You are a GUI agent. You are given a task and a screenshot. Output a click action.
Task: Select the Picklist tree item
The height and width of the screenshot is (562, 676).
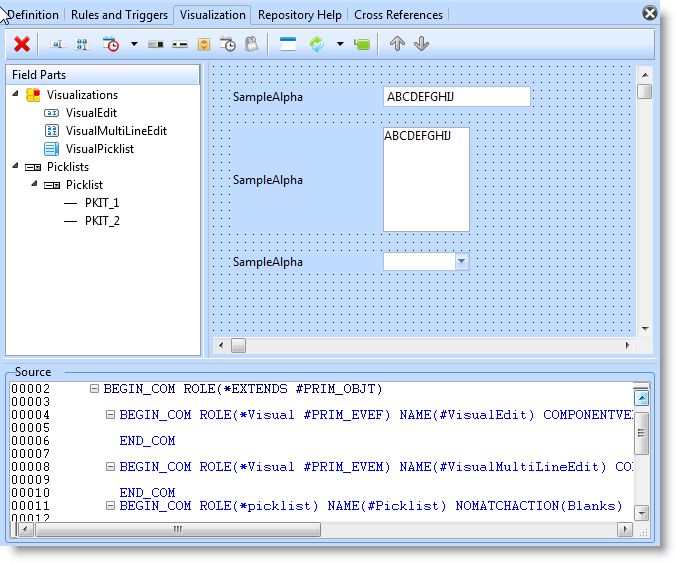(84, 185)
